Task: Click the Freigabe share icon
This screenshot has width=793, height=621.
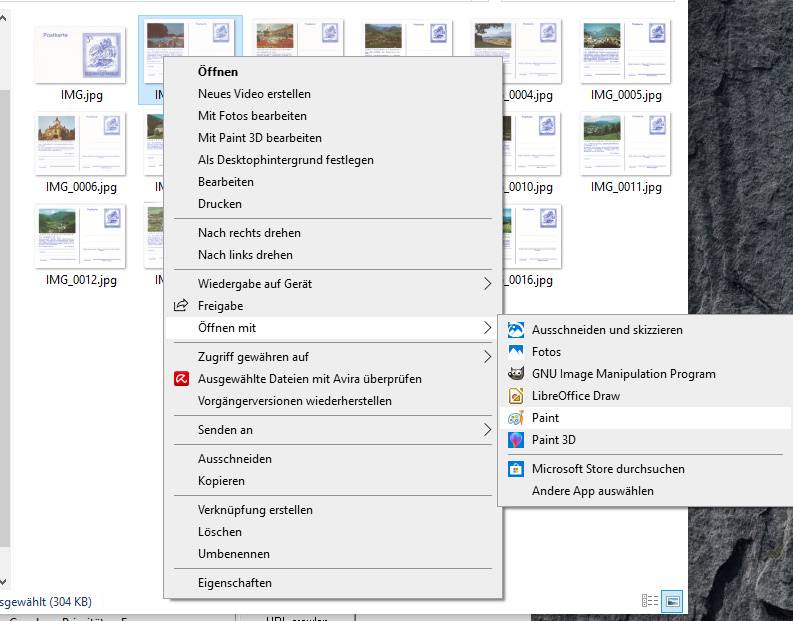Action: click(181, 306)
